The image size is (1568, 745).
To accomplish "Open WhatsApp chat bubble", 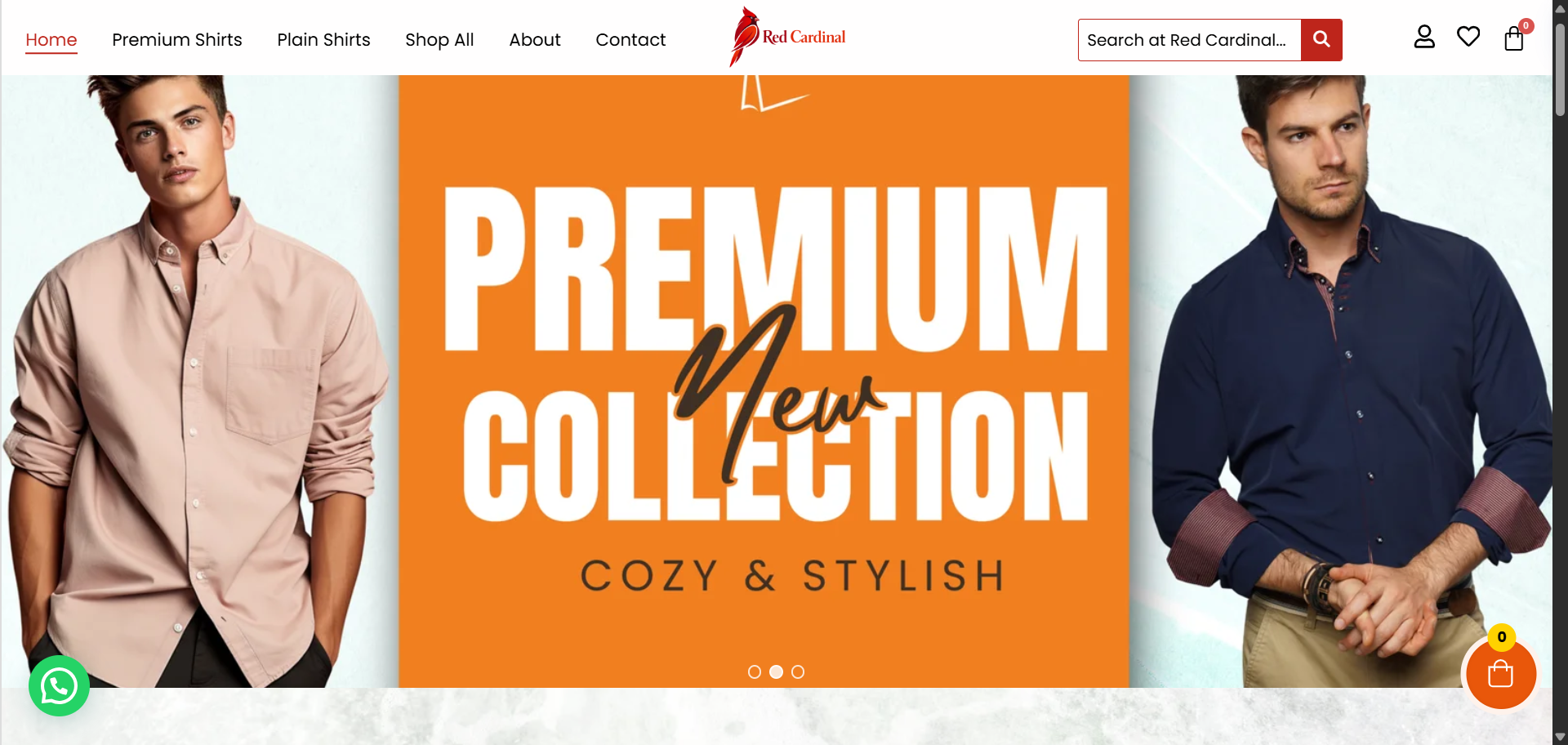I will coord(59,686).
